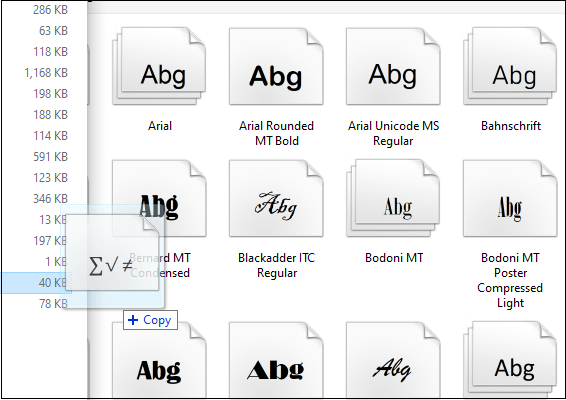Viewport: 566px width, 400px height.
Task: Click the script-style Abg font thumbnail in bottom row
Action: (x=393, y=360)
